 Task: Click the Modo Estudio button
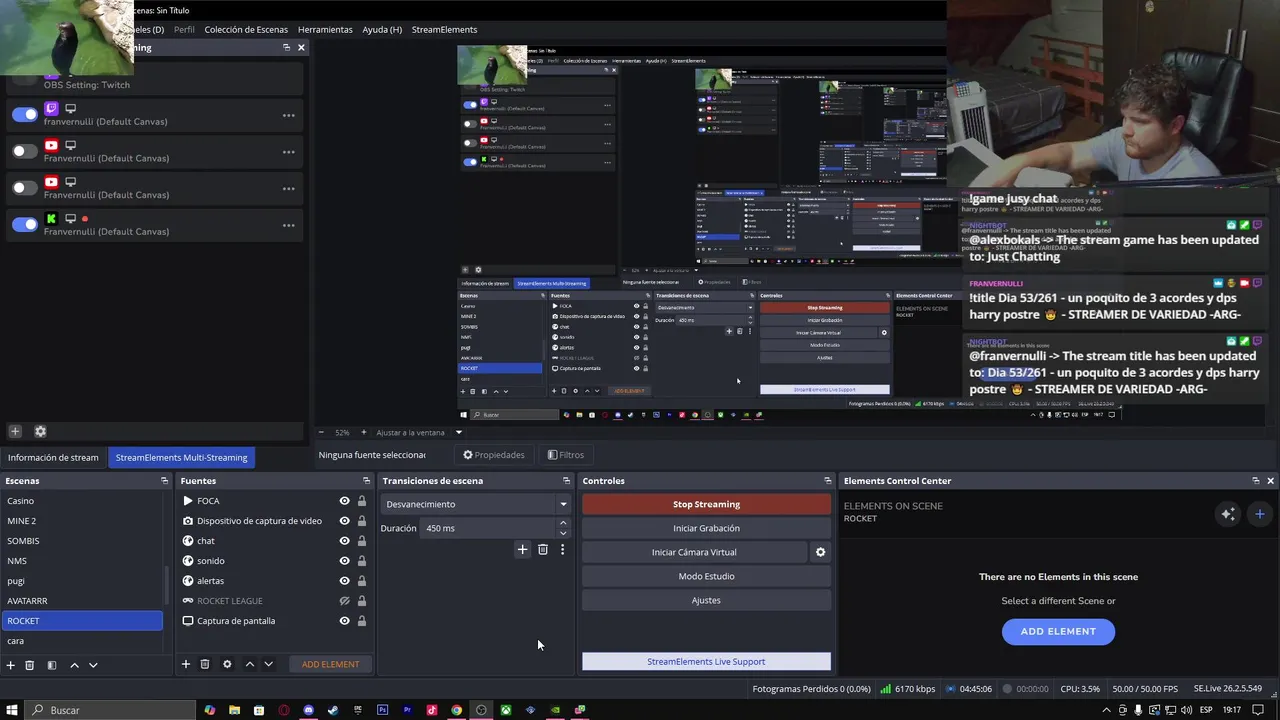(x=706, y=576)
